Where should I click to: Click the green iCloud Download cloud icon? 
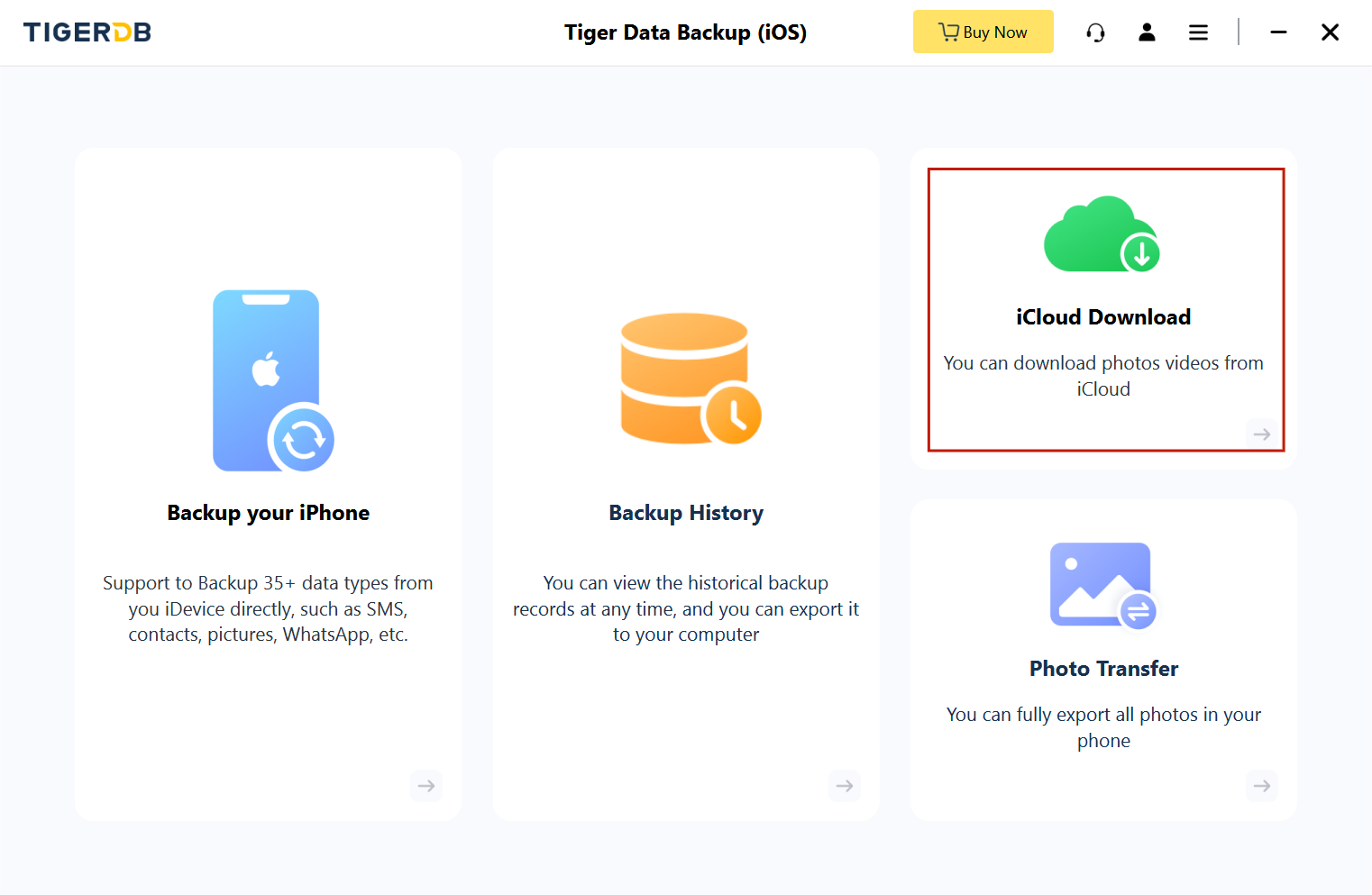[x=1102, y=234]
